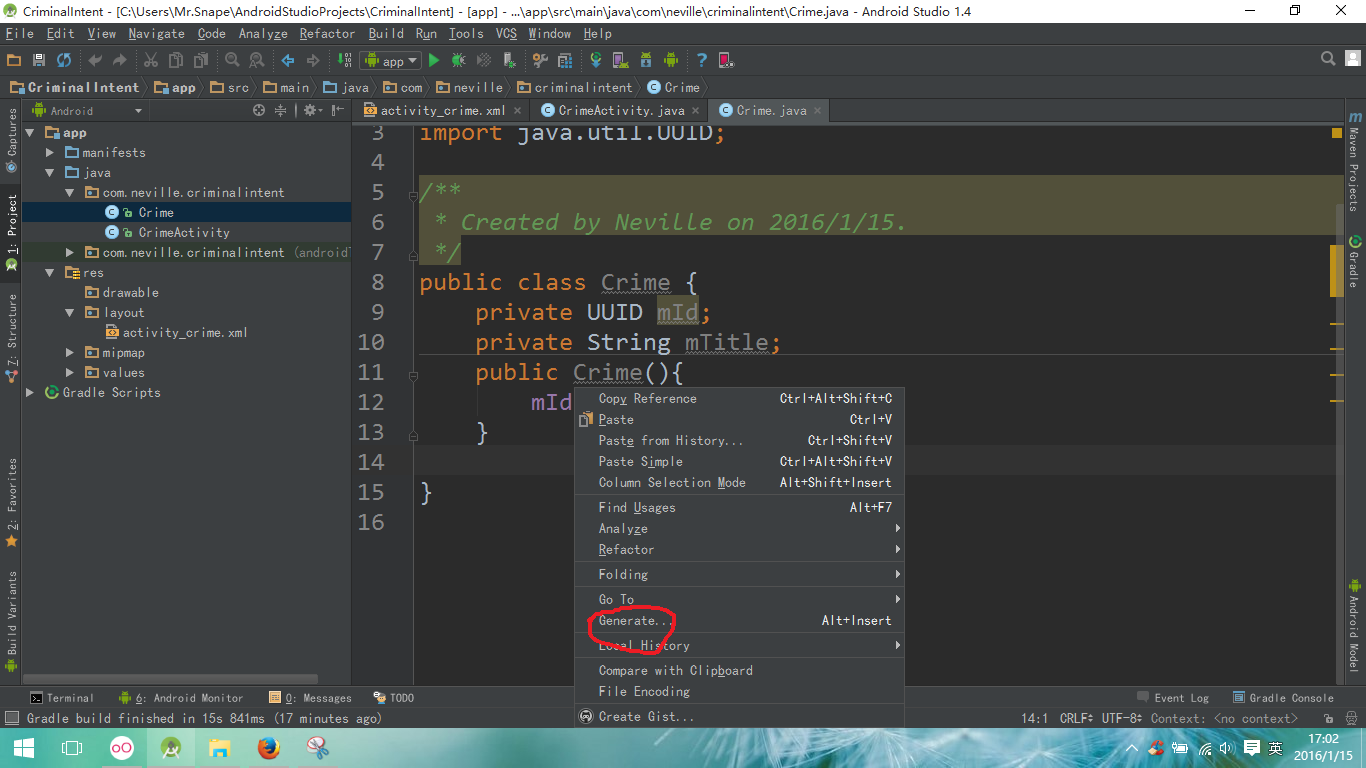This screenshot has height=768, width=1366.
Task: Toggle Column Selection Mode in context menu
Action: pyautogui.click(x=739, y=482)
